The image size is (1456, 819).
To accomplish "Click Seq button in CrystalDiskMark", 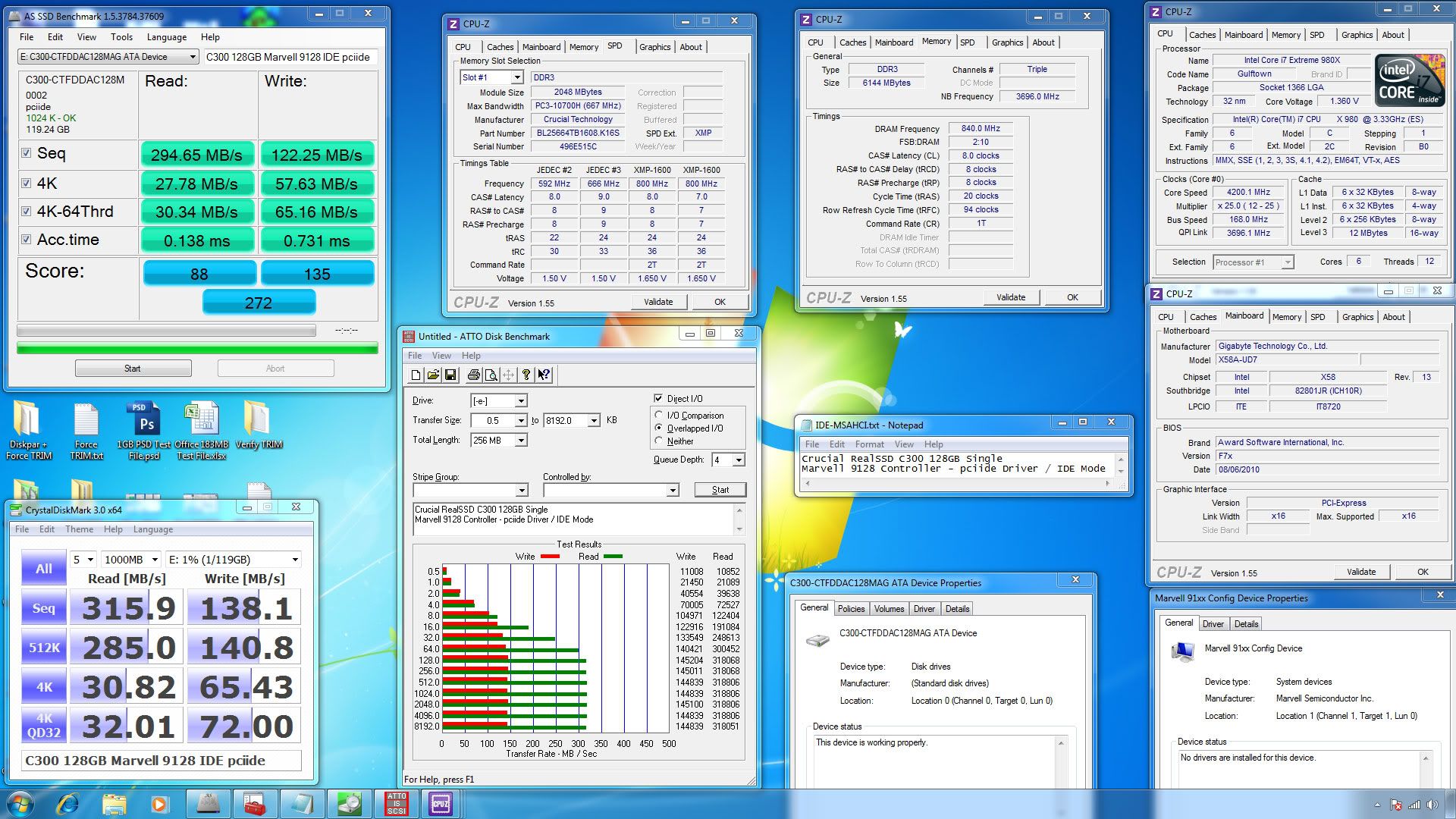I will tap(44, 608).
